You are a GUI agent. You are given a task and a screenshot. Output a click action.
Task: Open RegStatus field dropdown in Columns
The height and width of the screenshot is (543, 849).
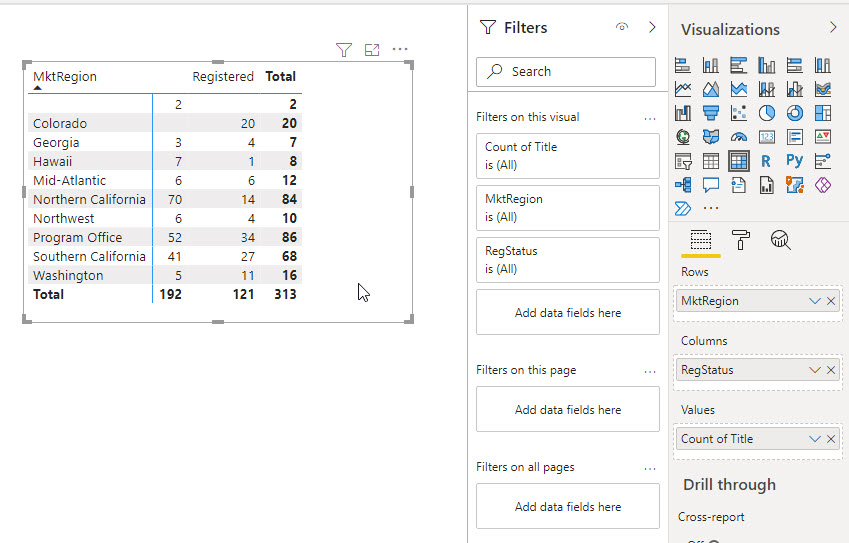click(x=814, y=370)
